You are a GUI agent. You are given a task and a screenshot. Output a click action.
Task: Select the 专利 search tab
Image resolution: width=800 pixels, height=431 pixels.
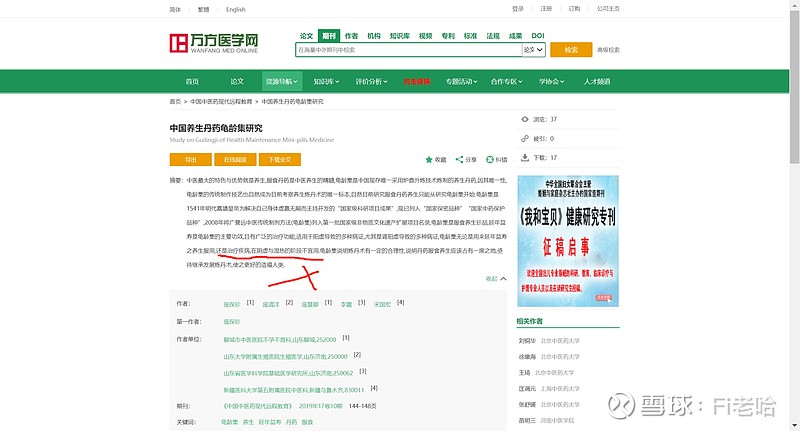[x=448, y=36]
